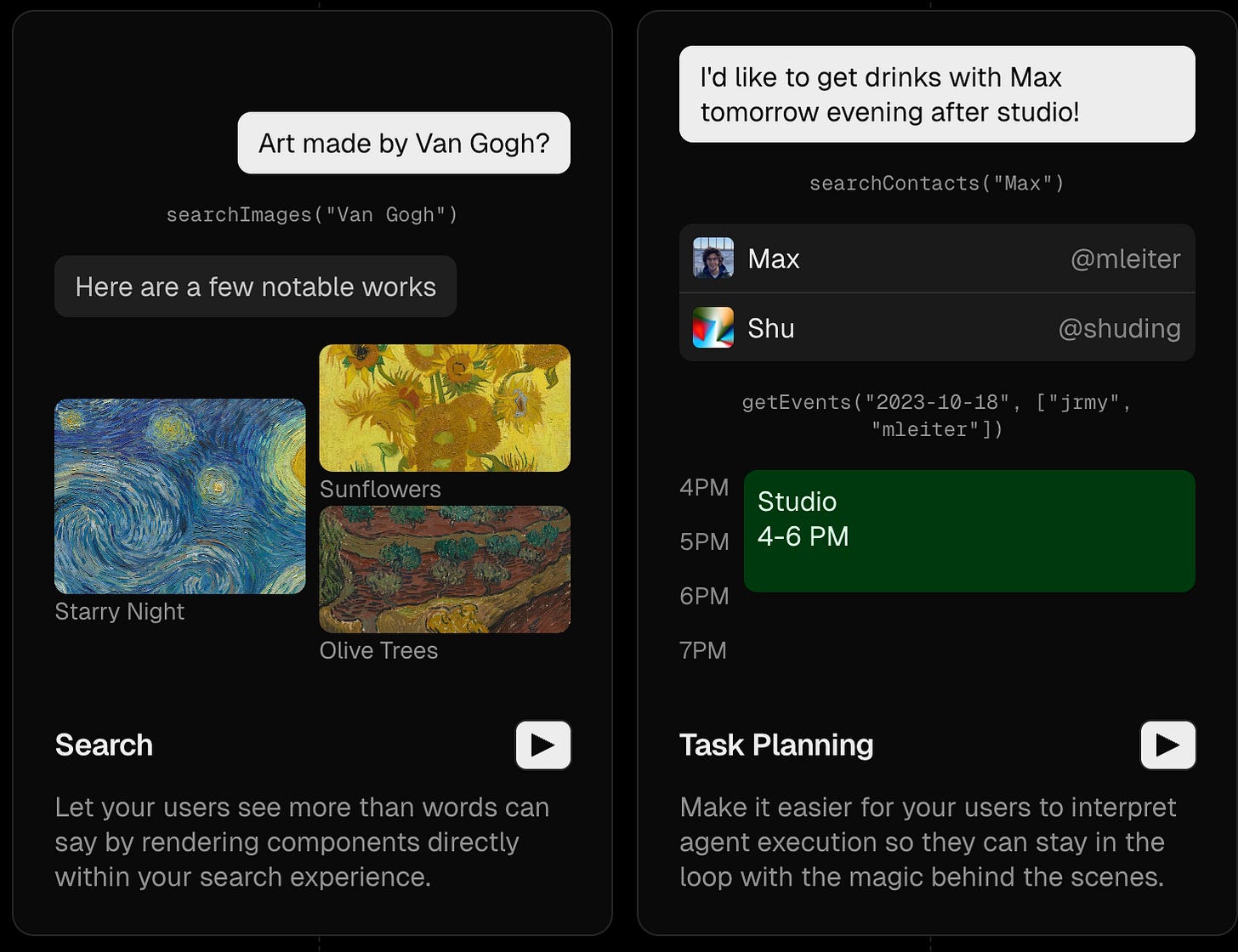Image resolution: width=1238 pixels, height=952 pixels.
Task: Open the Sunflowers painting thumbnail
Action: pyautogui.click(x=445, y=408)
